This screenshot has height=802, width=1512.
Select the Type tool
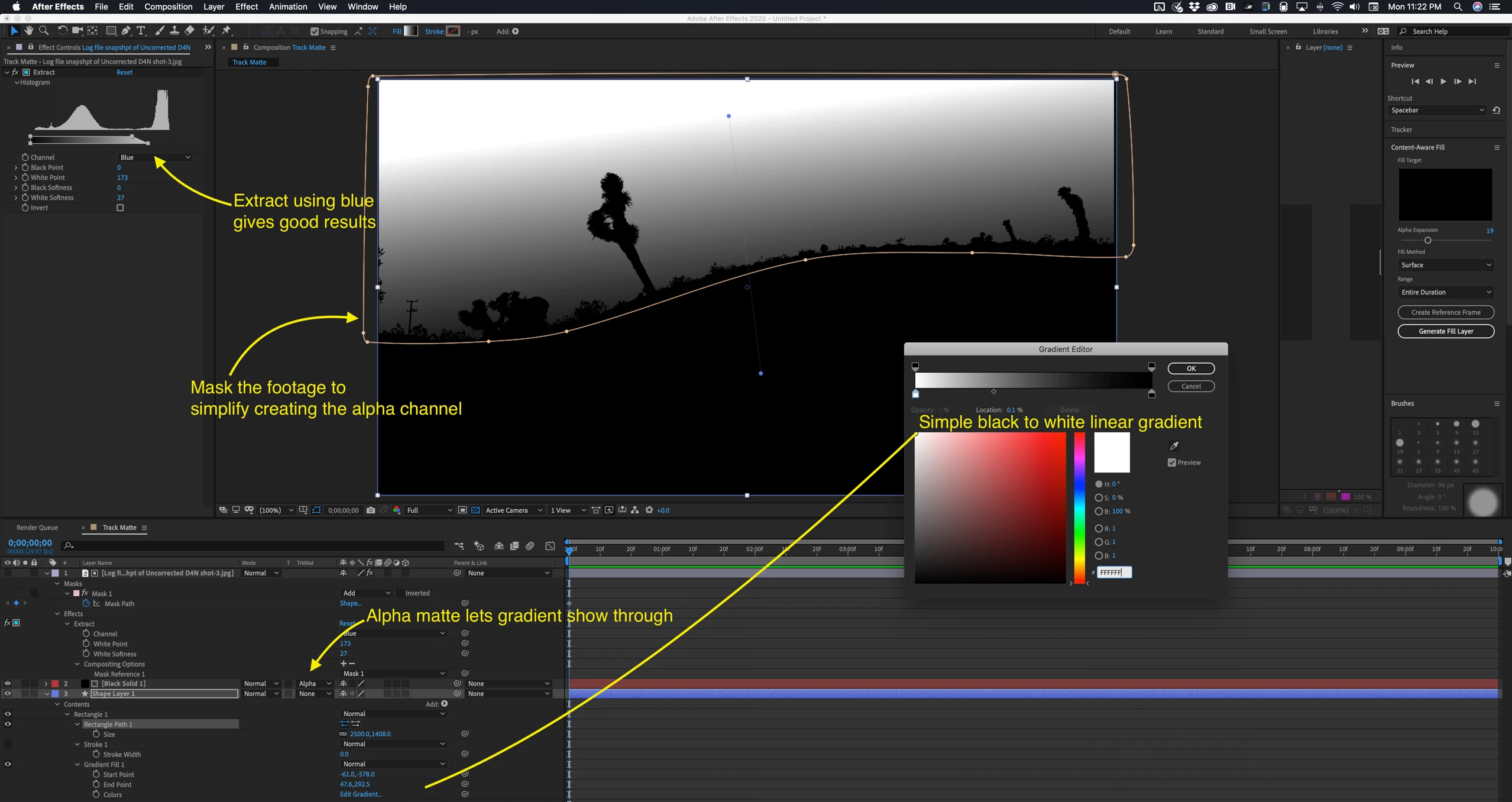[141, 31]
